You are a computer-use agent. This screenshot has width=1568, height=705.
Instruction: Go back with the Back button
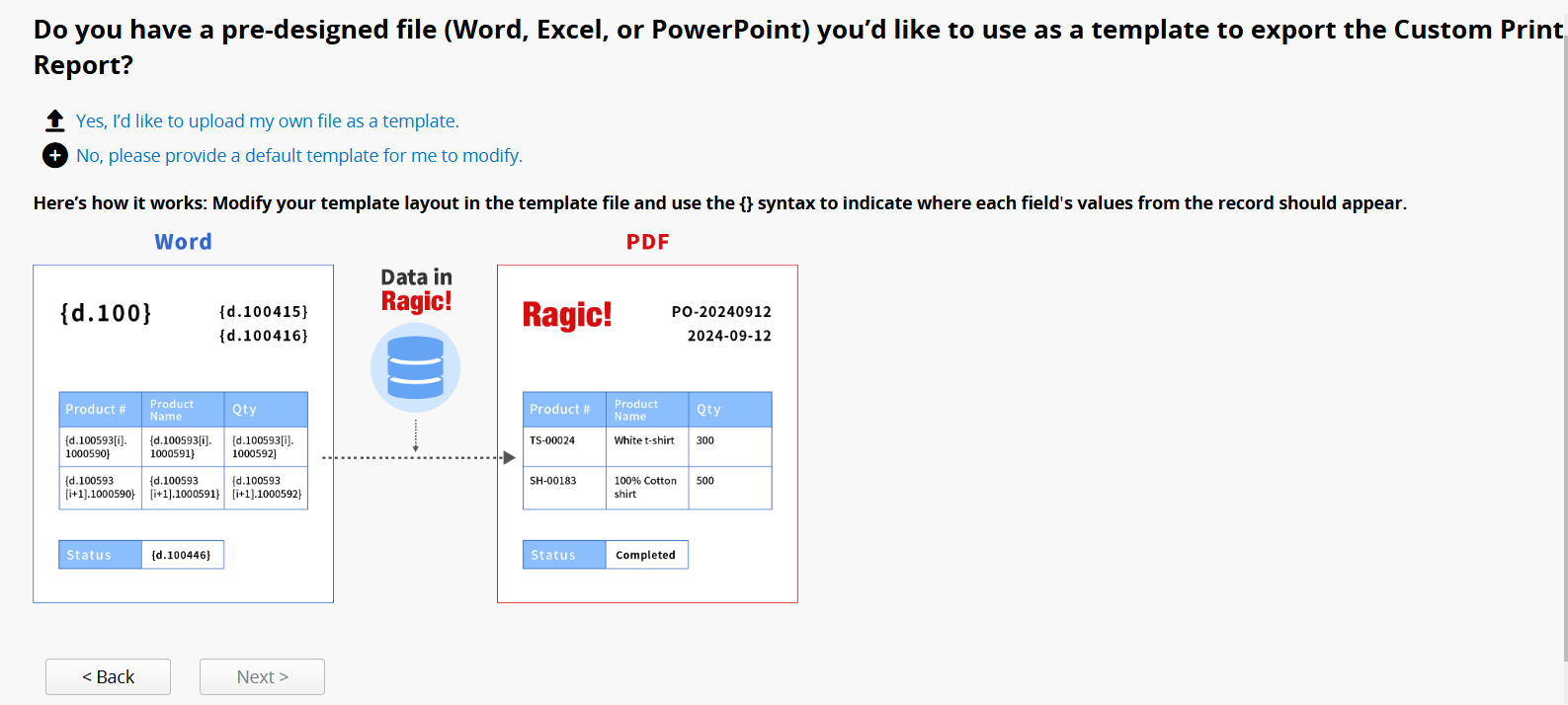[x=108, y=676]
